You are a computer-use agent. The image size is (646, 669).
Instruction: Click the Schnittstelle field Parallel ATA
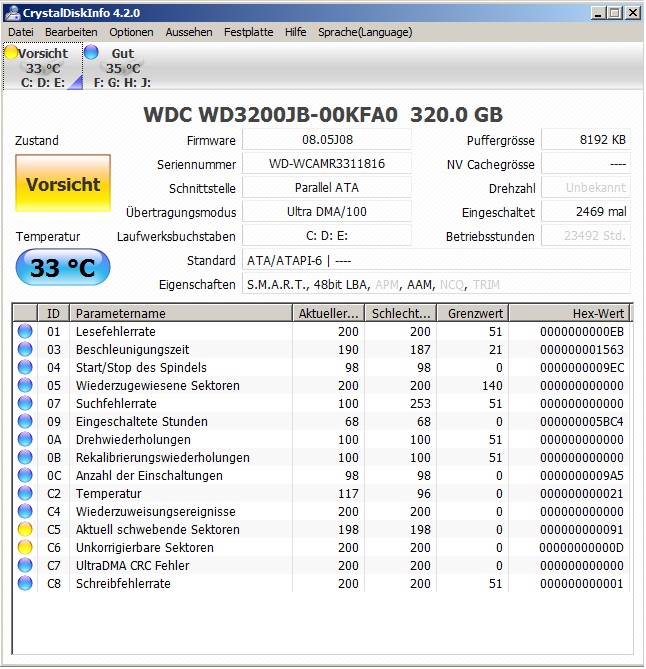click(x=327, y=187)
